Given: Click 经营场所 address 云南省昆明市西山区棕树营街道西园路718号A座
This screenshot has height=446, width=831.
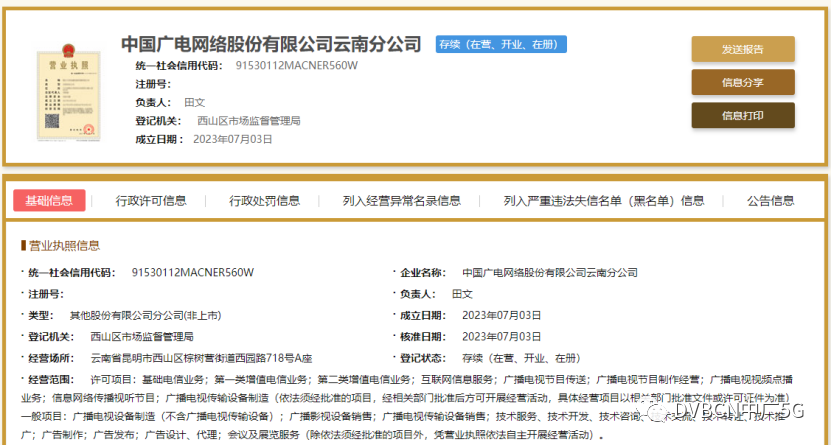Looking at the screenshot, I should 201,359.
